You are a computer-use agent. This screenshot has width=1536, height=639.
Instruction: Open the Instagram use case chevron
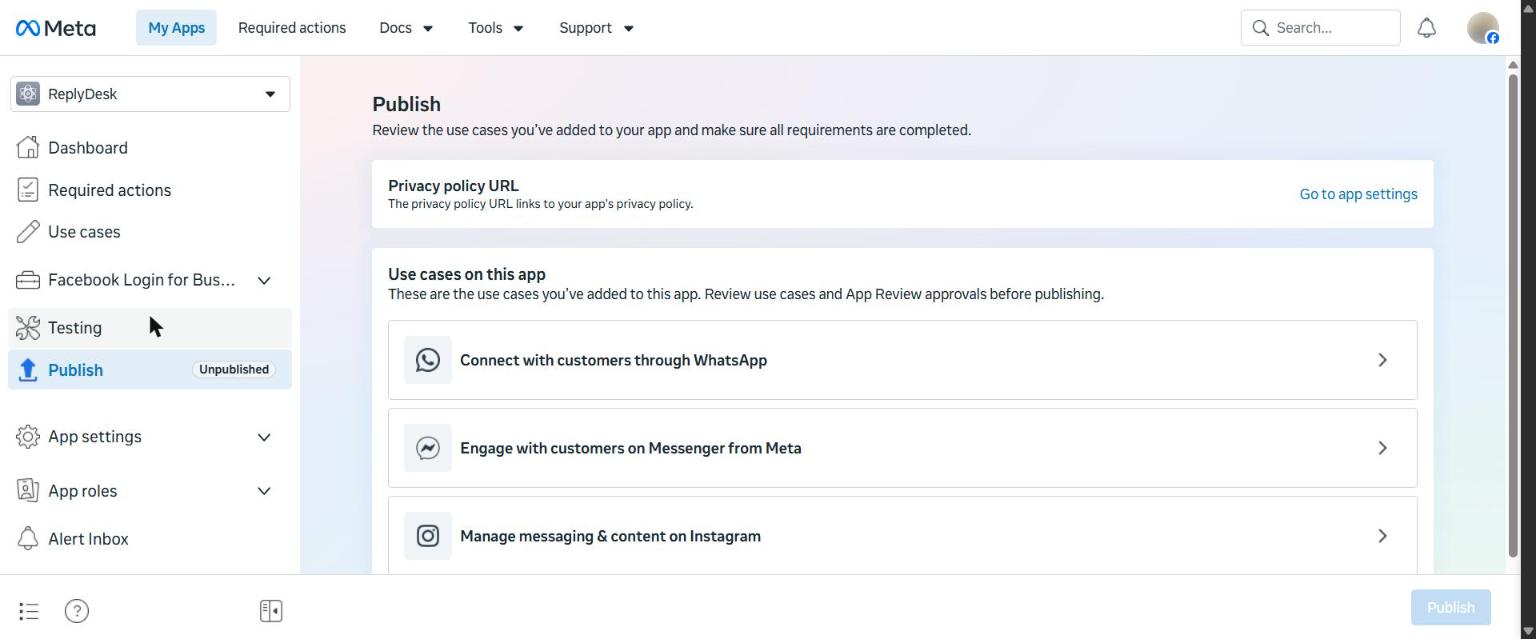[x=1383, y=536]
